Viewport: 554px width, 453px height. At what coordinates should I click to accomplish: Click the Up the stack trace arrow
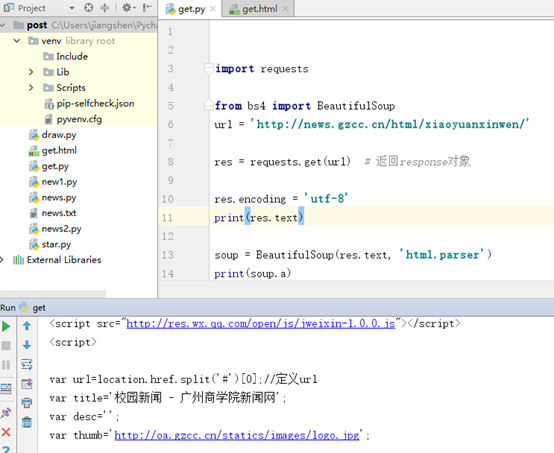click(27, 326)
